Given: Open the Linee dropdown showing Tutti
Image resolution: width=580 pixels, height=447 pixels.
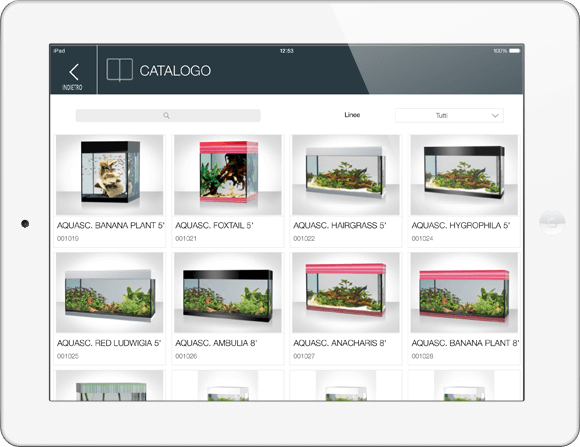Looking at the screenshot, I should pos(449,115).
